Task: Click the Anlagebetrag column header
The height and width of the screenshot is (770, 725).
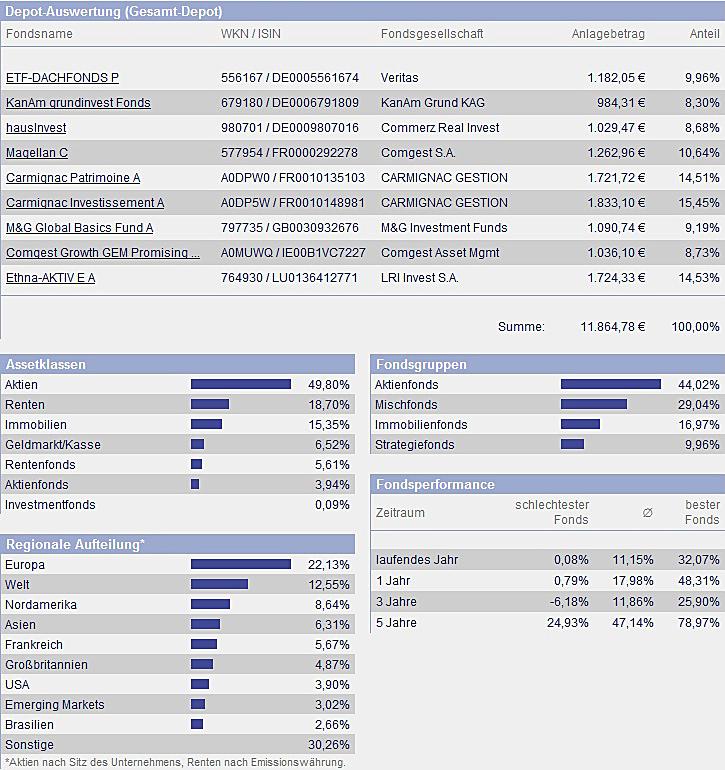Action: 608,34
